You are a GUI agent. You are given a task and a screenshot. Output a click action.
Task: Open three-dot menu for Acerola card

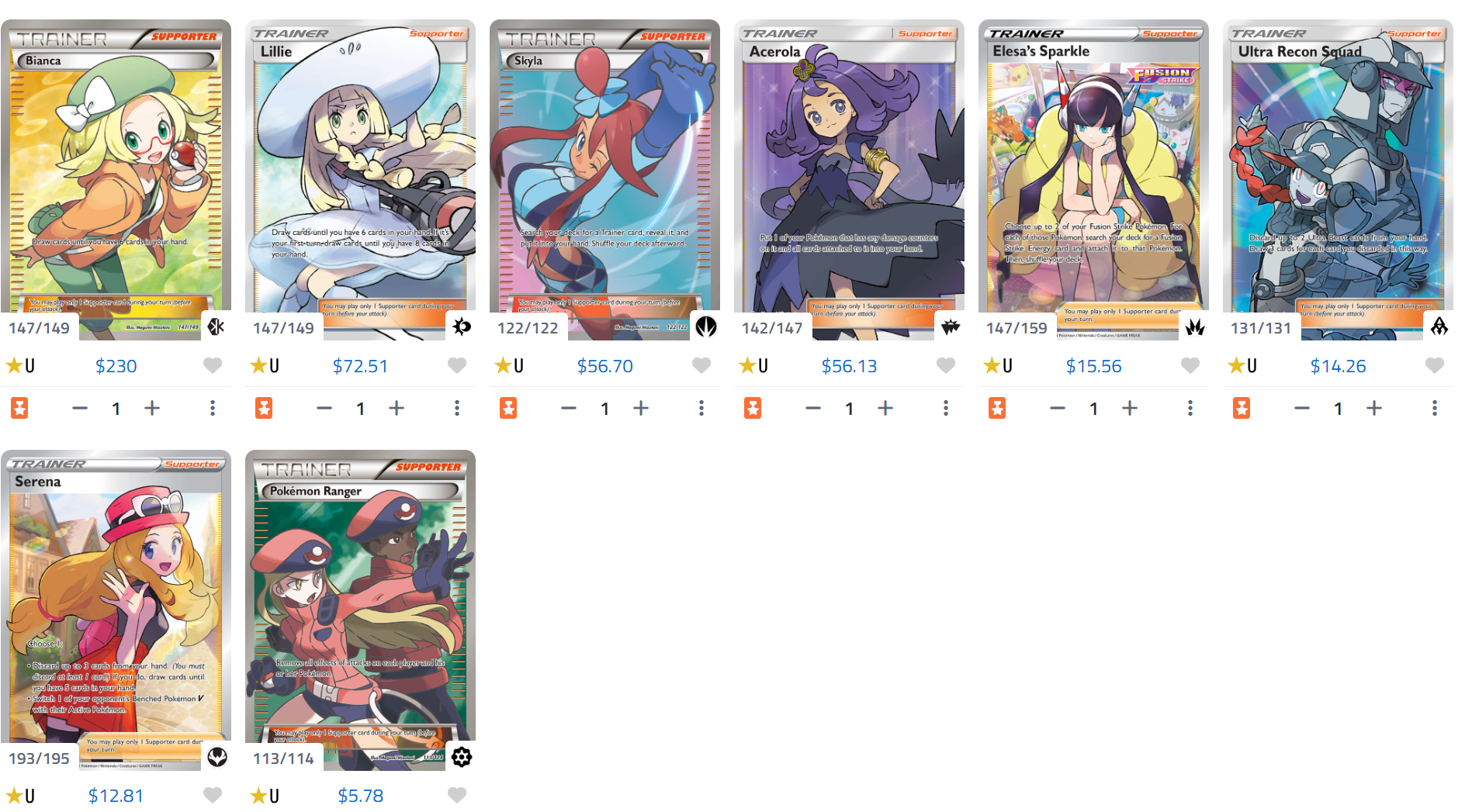(x=946, y=408)
